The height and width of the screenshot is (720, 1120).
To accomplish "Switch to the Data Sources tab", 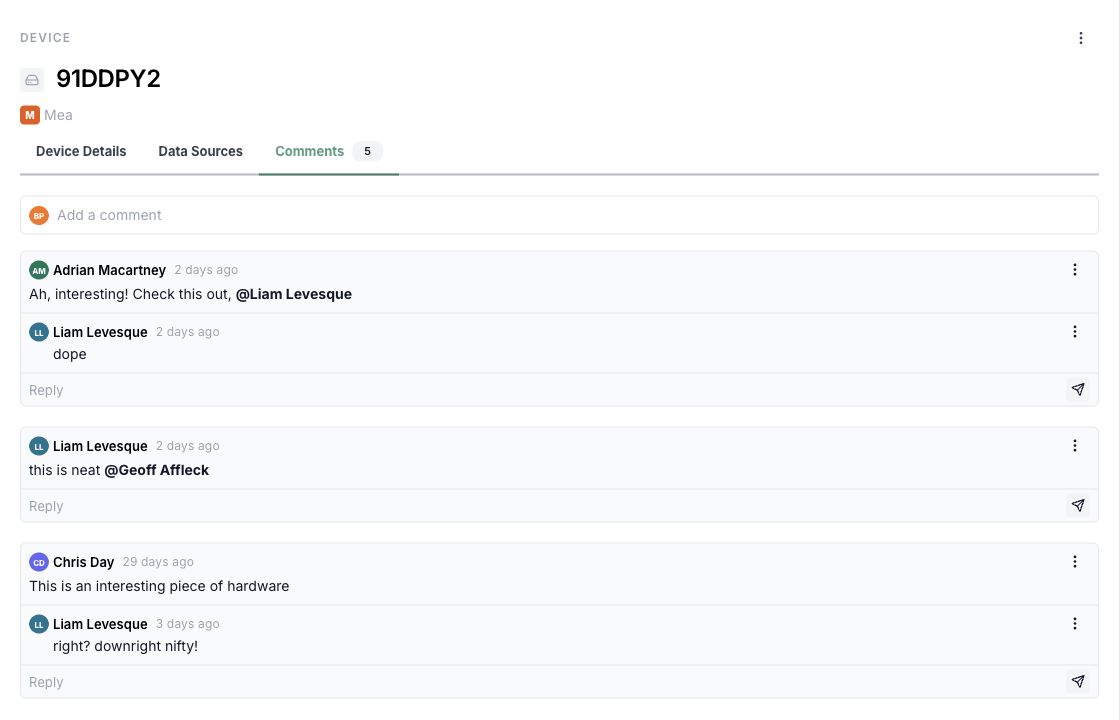I will point(200,151).
